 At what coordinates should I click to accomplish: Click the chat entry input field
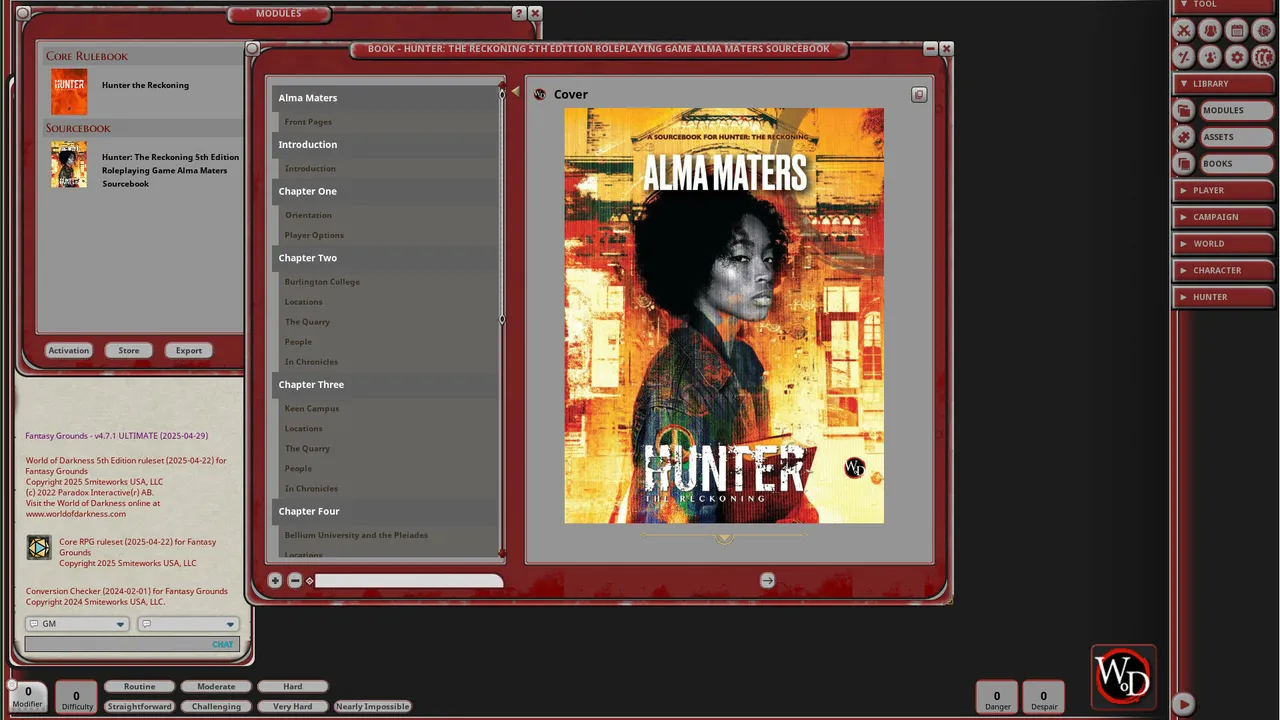pos(132,644)
